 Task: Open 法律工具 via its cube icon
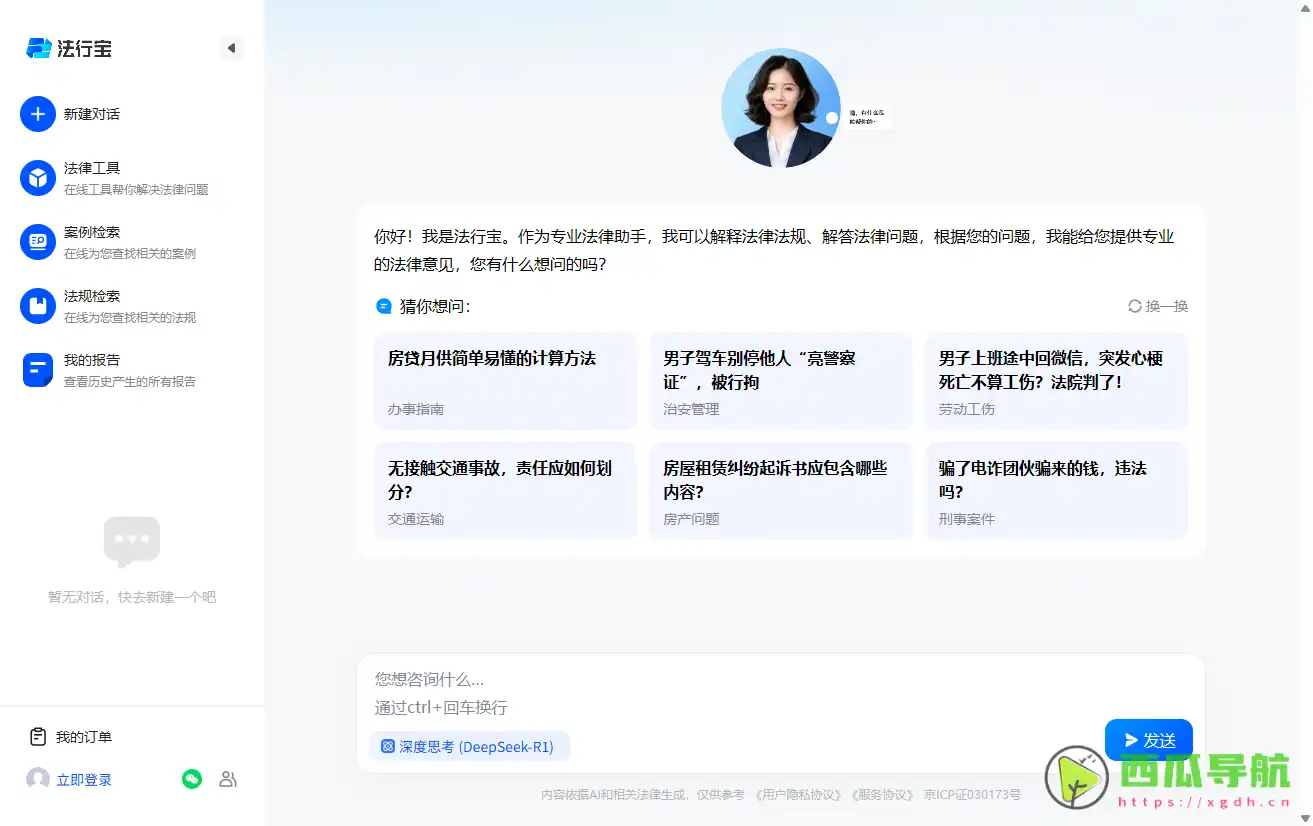pyautogui.click(x=37, y=178)
